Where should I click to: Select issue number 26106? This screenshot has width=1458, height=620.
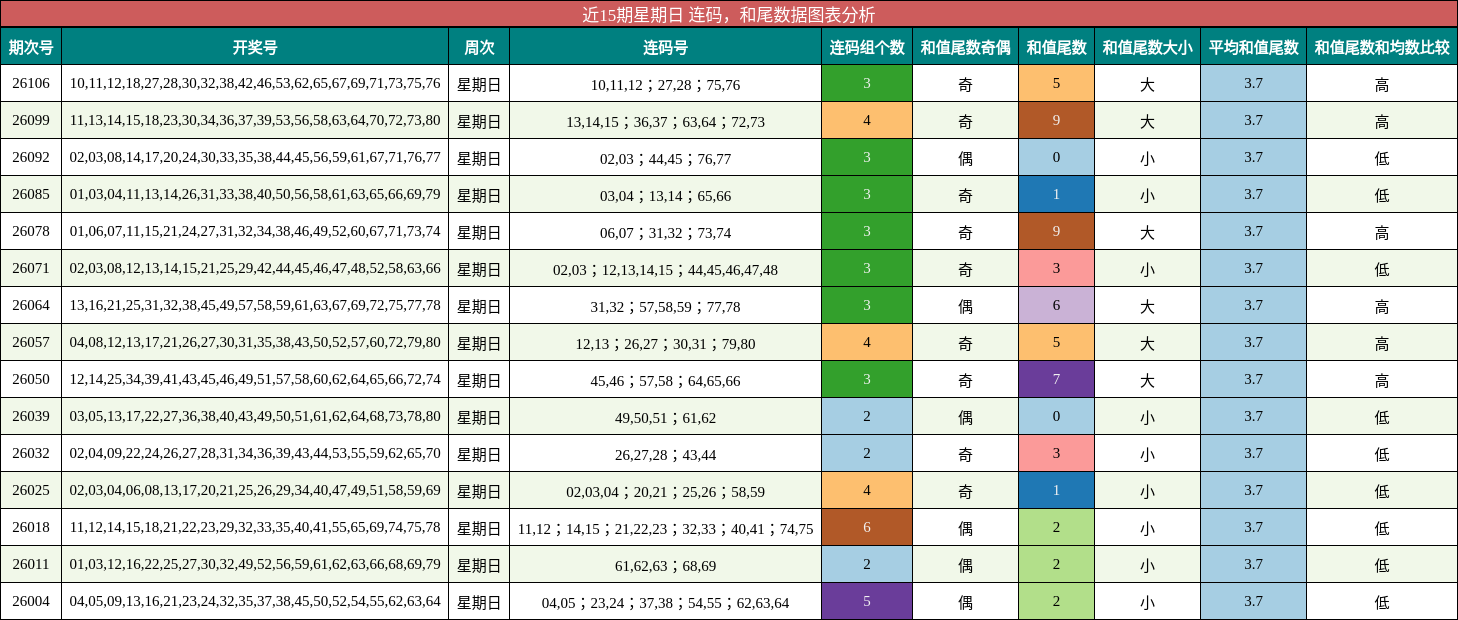(31, 83)
